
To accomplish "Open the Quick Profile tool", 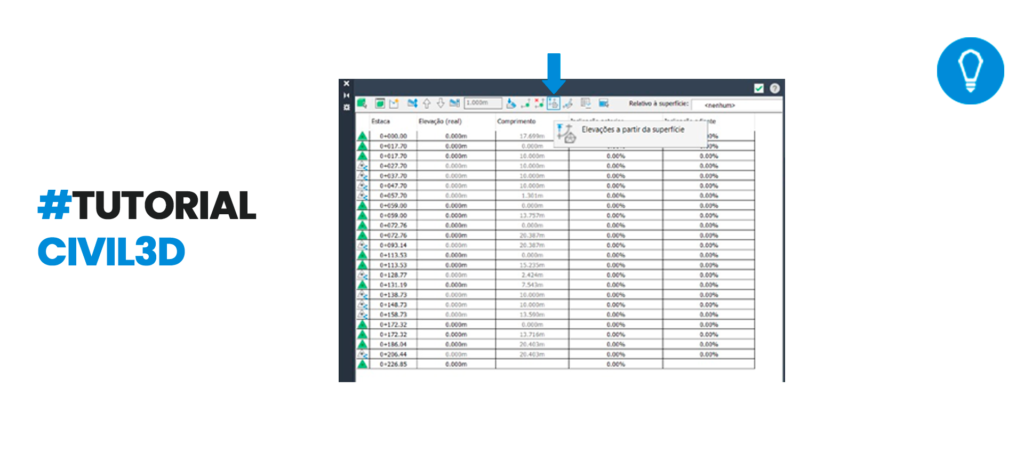I will click(x=394, y=103).
